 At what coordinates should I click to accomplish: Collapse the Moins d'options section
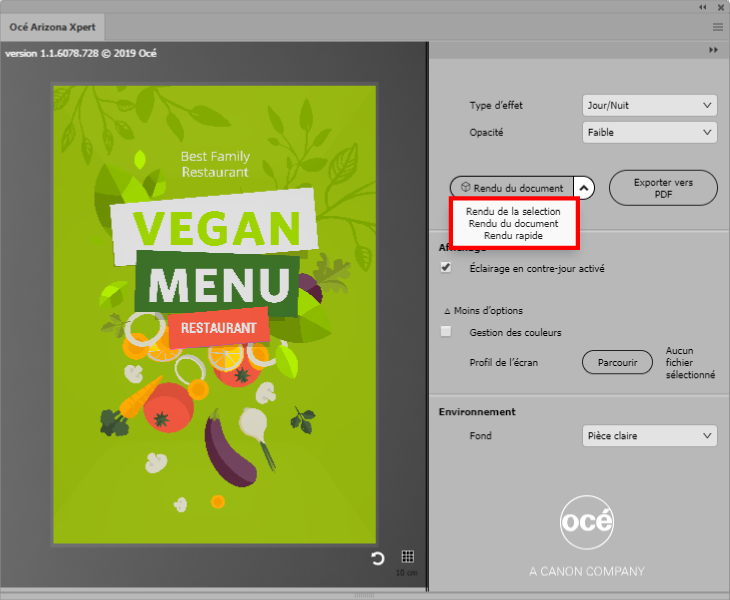(x=483, y=310)
